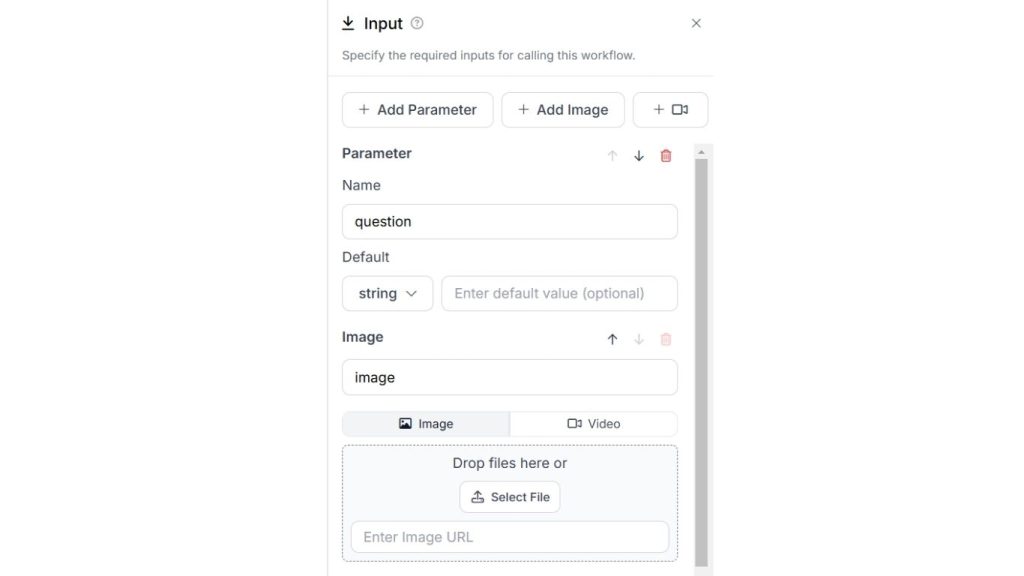Click the Enter default value field
1024x576 pixels.
tap(559, 294)
